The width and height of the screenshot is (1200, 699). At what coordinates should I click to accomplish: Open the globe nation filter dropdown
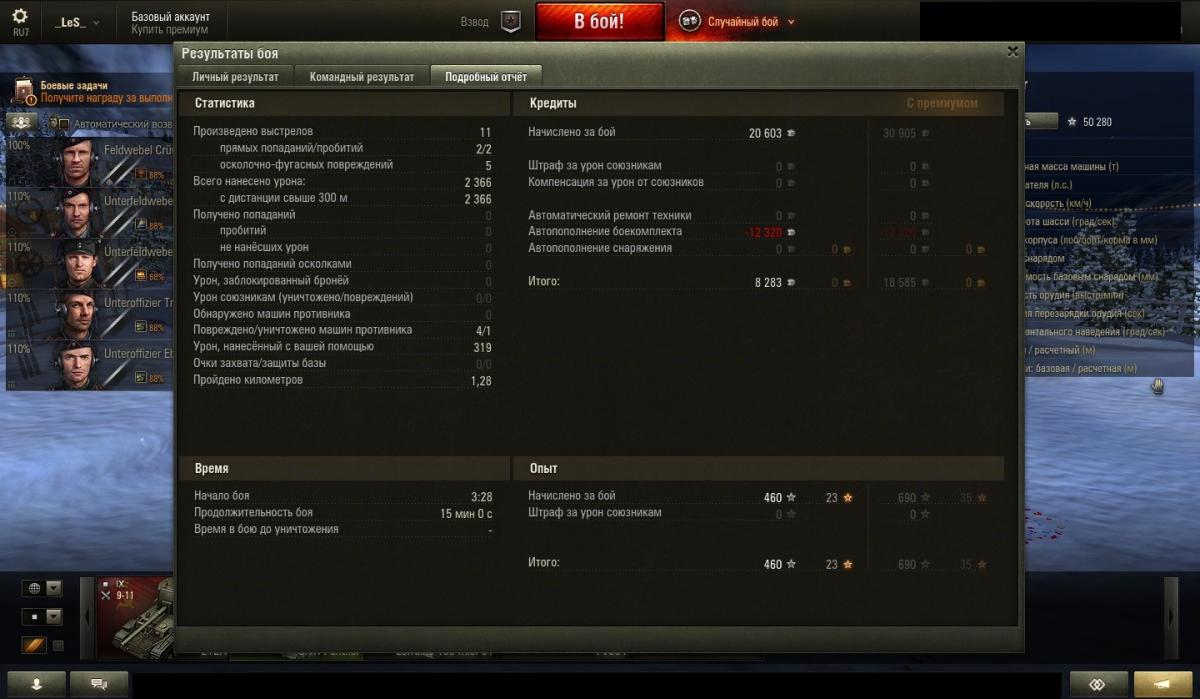pos(43,588)
